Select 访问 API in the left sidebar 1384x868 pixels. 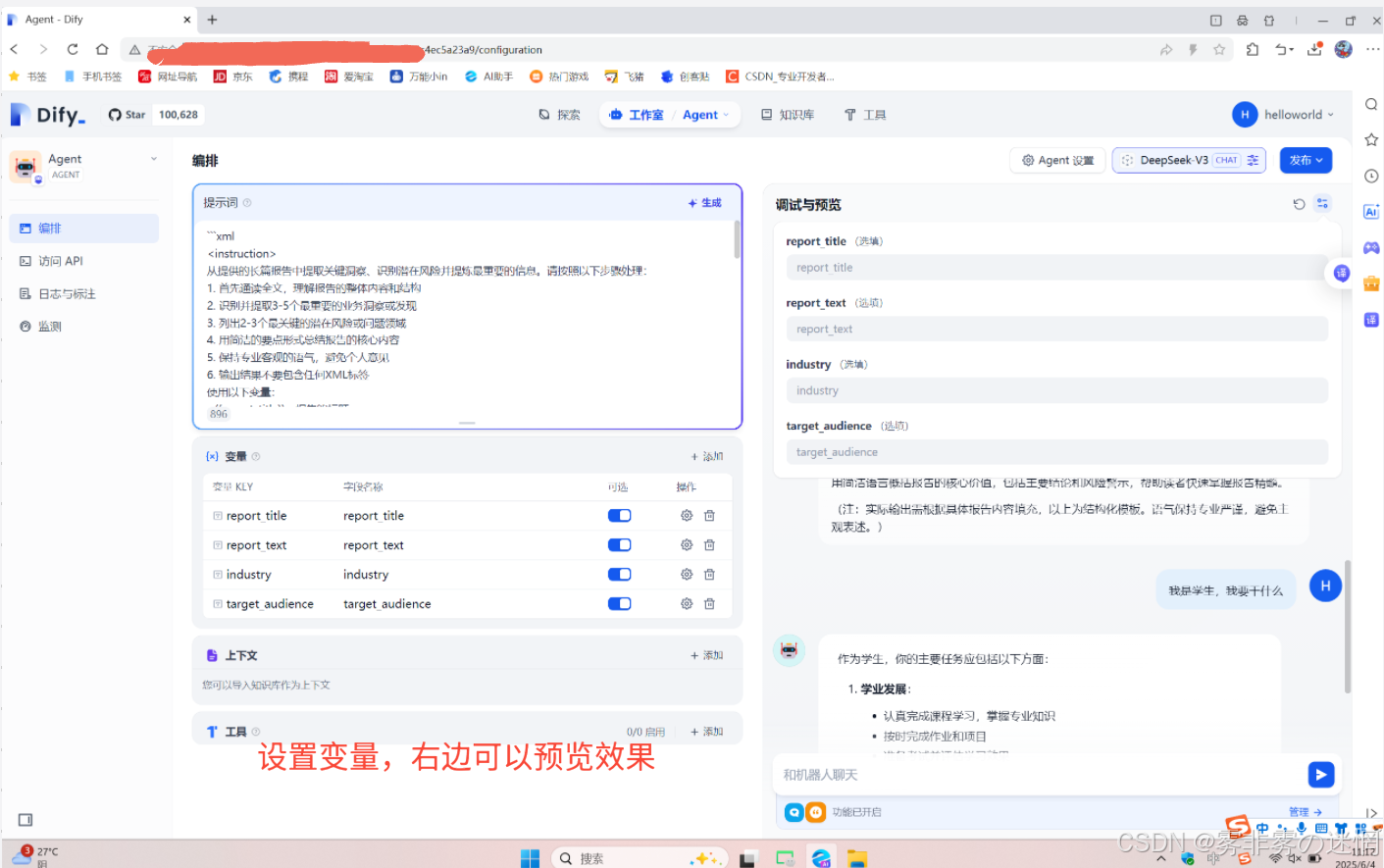click(84, 261)
